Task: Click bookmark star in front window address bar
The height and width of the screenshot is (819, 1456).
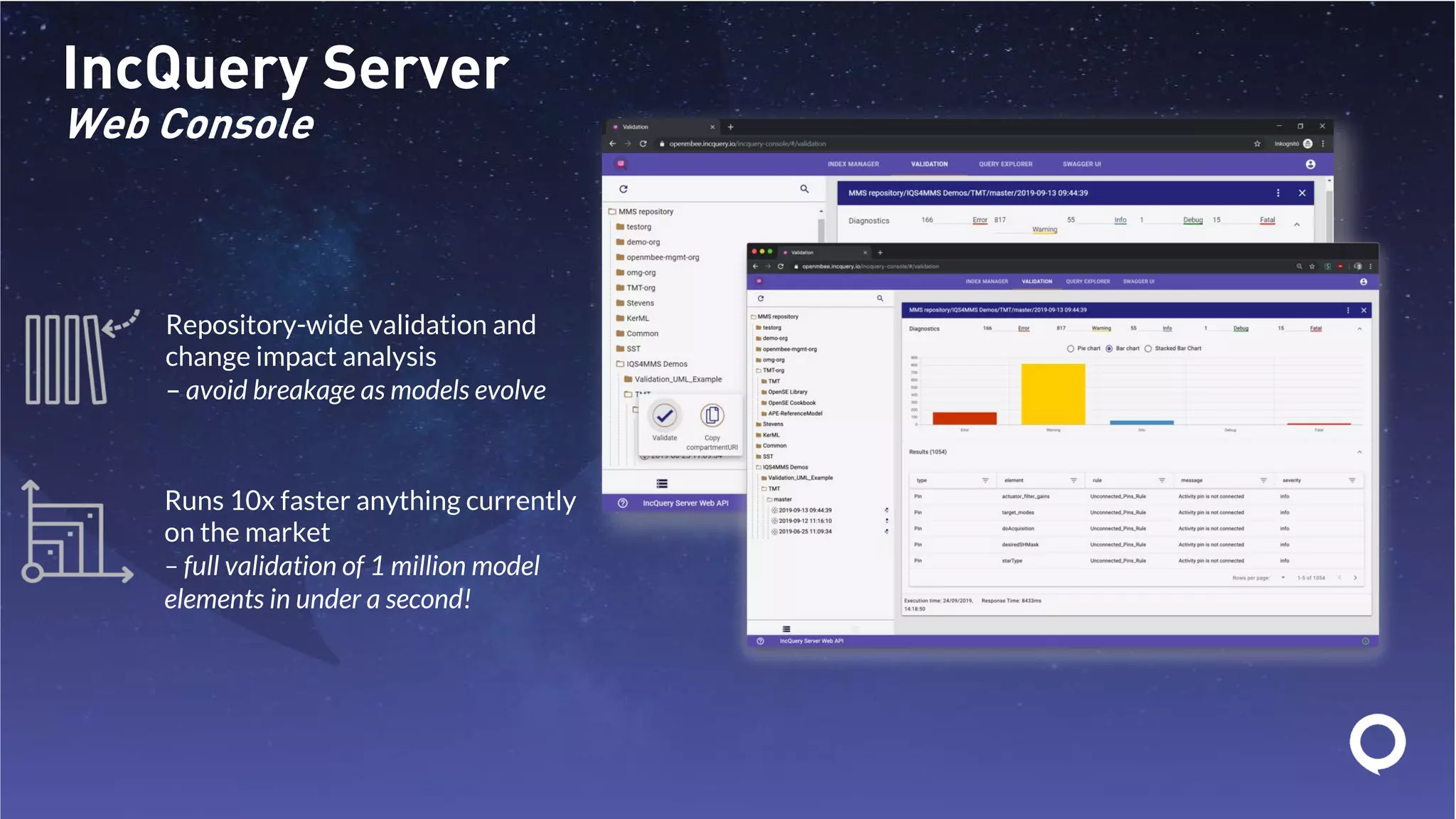Action: click(x=1312, y=267)
